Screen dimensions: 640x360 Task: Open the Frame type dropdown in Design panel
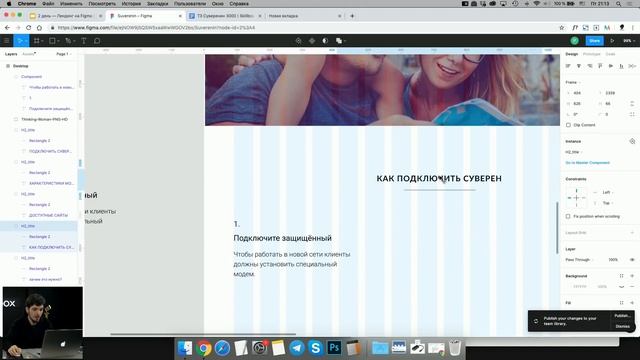[573, 82]
